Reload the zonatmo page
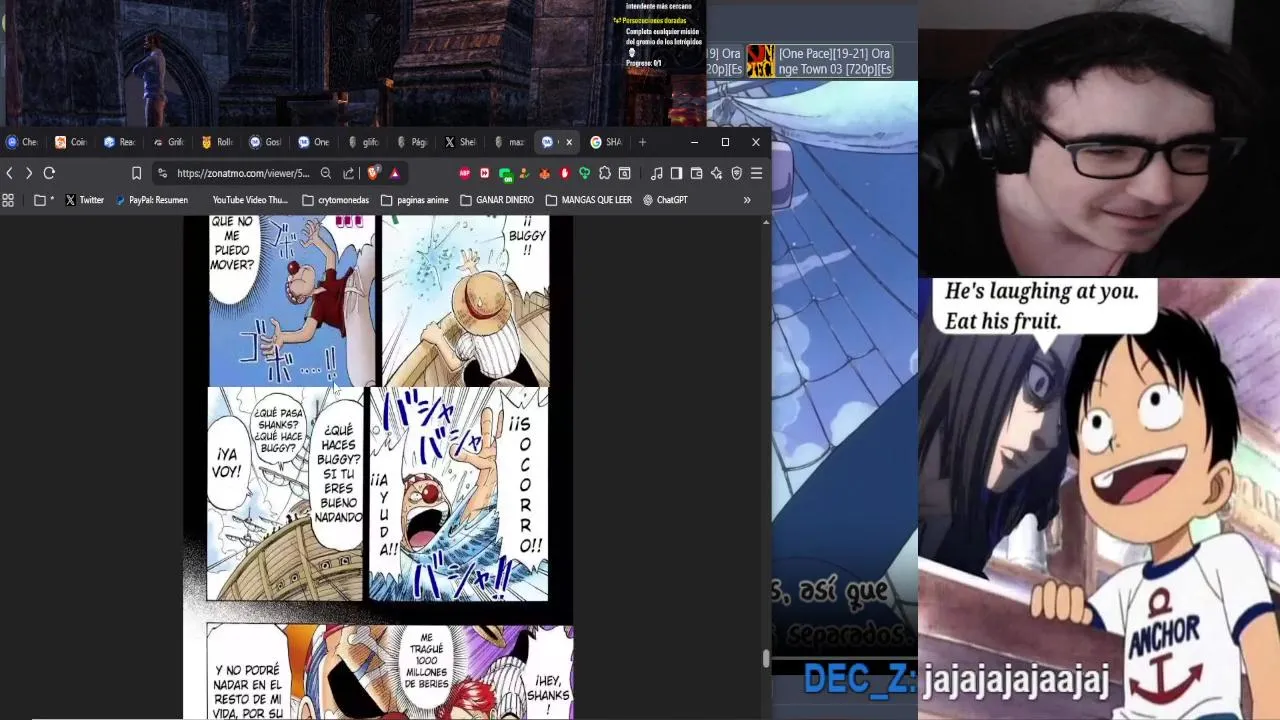This screenshot has width=1280, height=720. pos(49,173)
